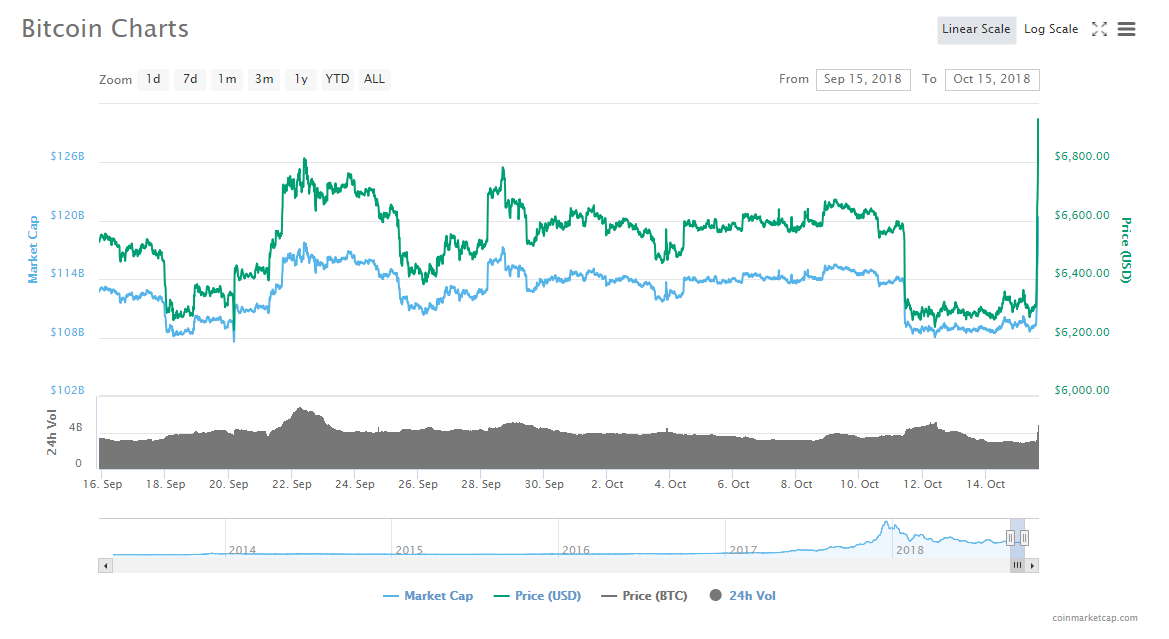
Task: Toggle 24h Vol series in legend
Action: coord(743,596)
